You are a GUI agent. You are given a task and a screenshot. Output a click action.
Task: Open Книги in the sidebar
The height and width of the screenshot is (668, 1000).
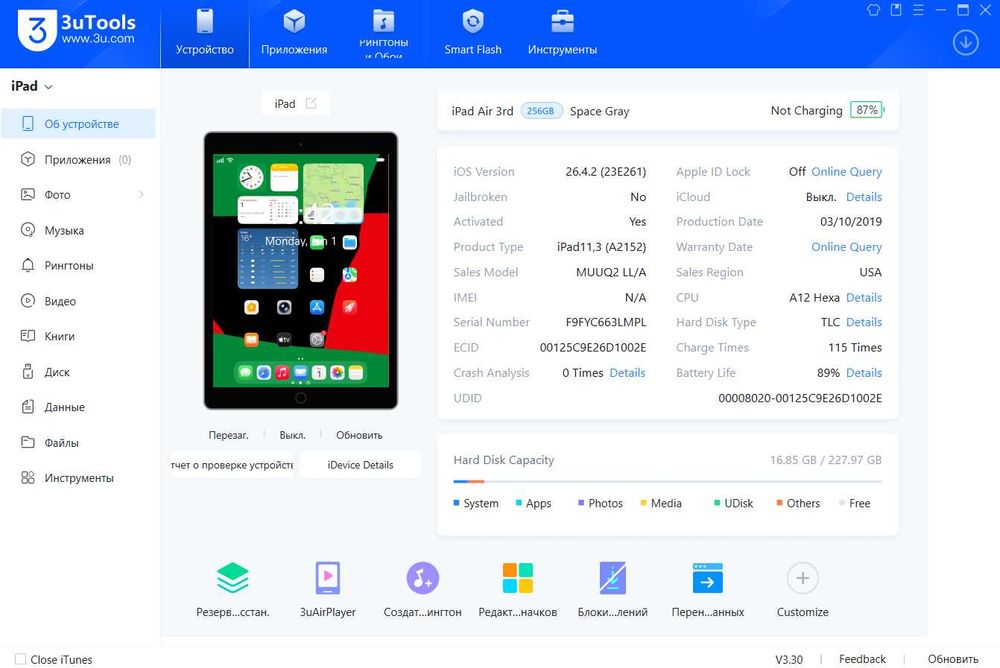tap(78, 336)
